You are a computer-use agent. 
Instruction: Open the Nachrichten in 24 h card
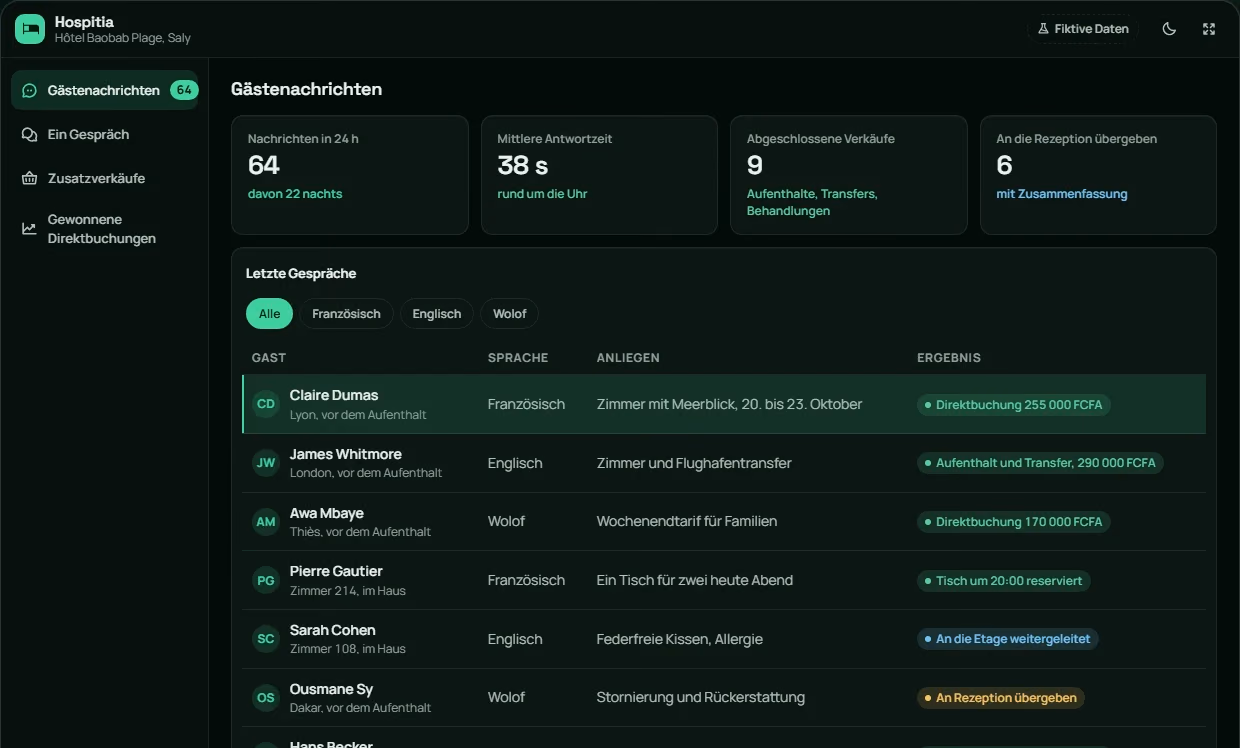tap(350, 175)
